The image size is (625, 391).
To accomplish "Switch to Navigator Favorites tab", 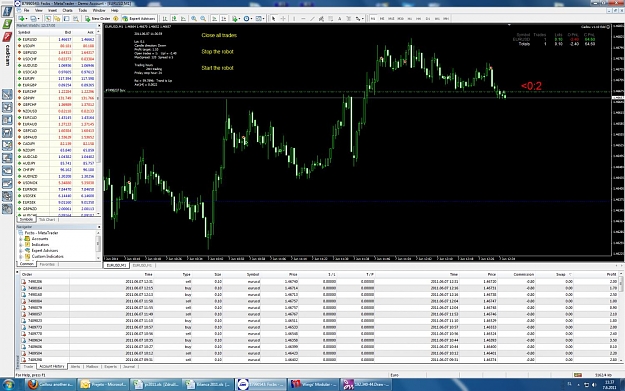I will (47, 264).
